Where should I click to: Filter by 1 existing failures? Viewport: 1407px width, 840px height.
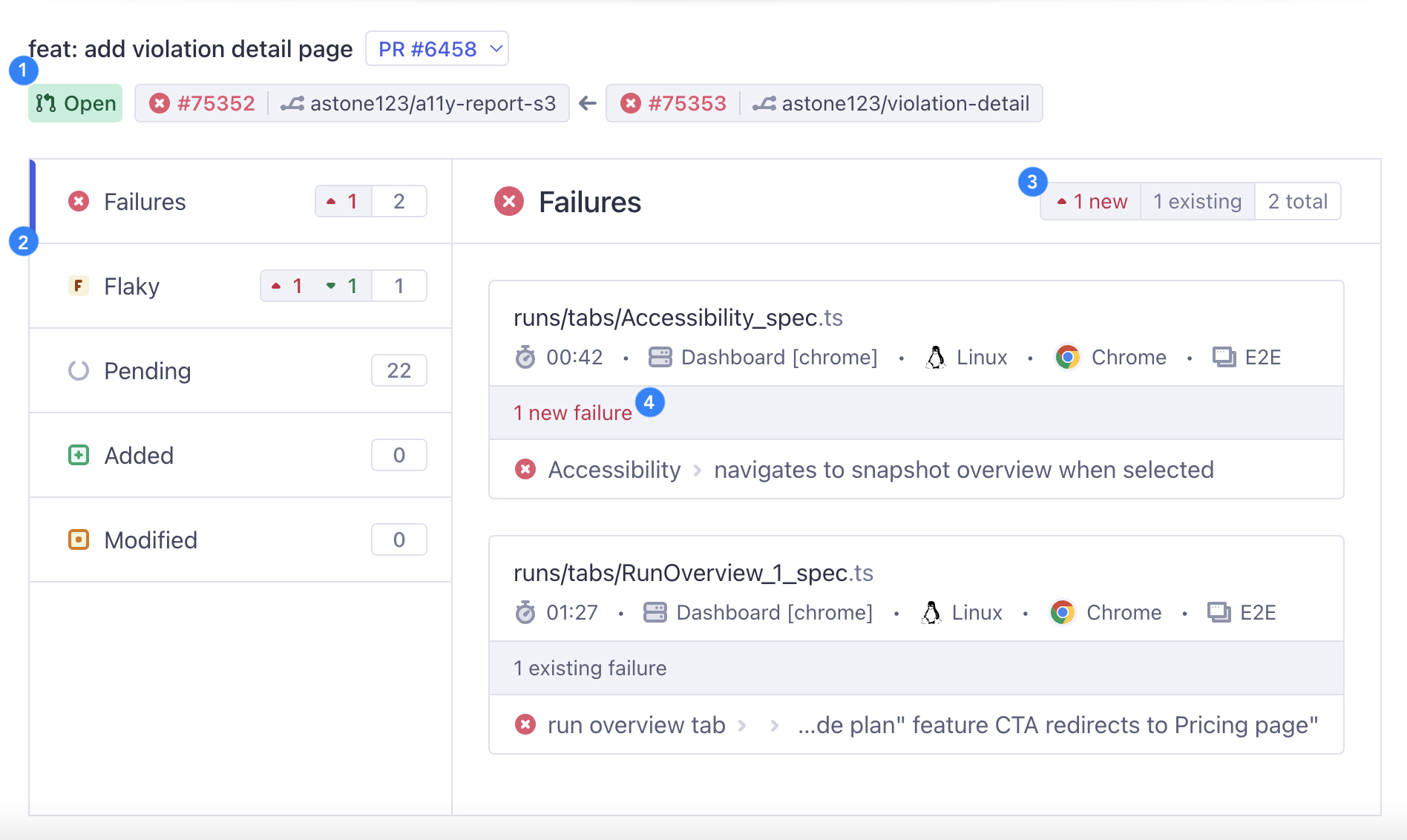pos(1197,202)
